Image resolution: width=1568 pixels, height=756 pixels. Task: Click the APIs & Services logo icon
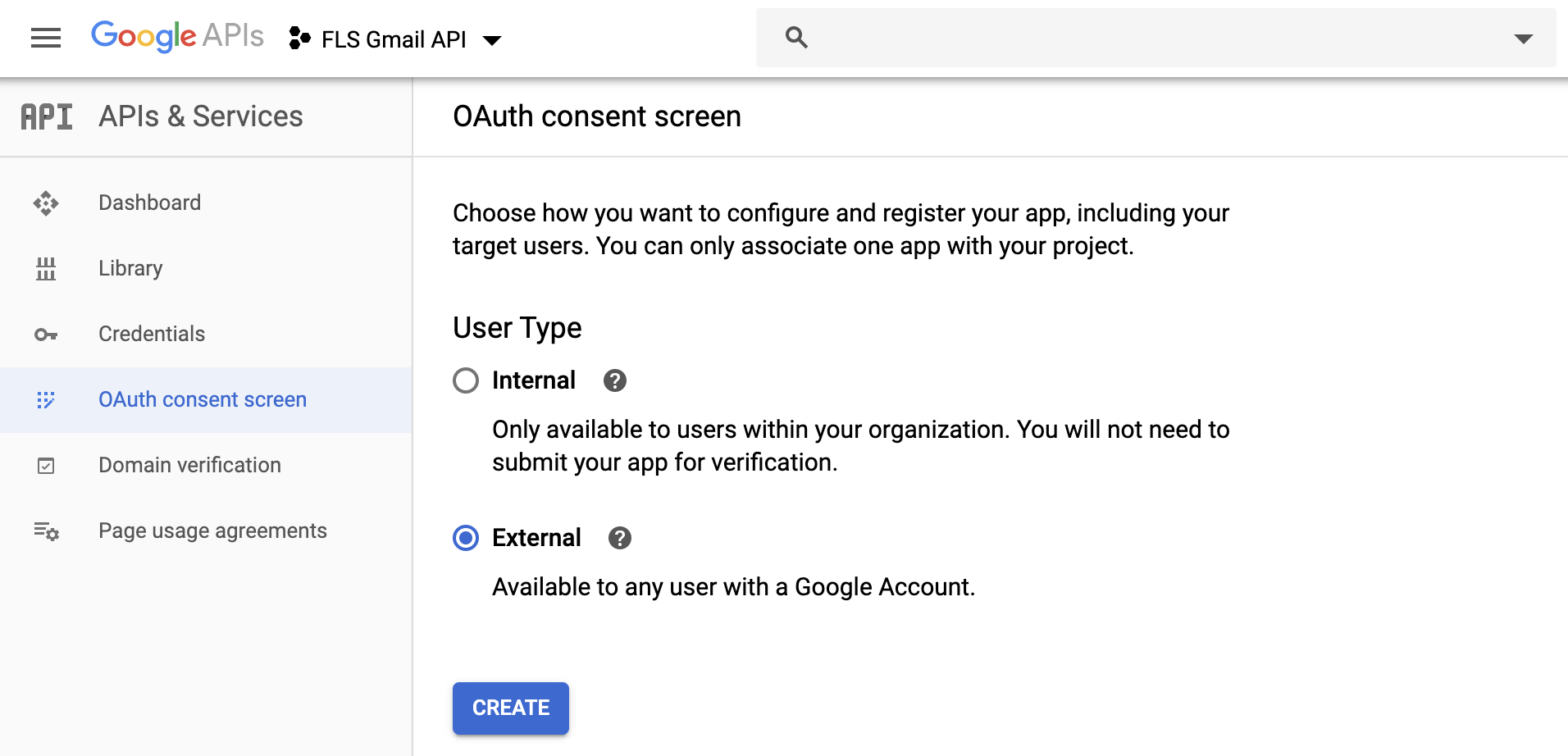[46, 116]
